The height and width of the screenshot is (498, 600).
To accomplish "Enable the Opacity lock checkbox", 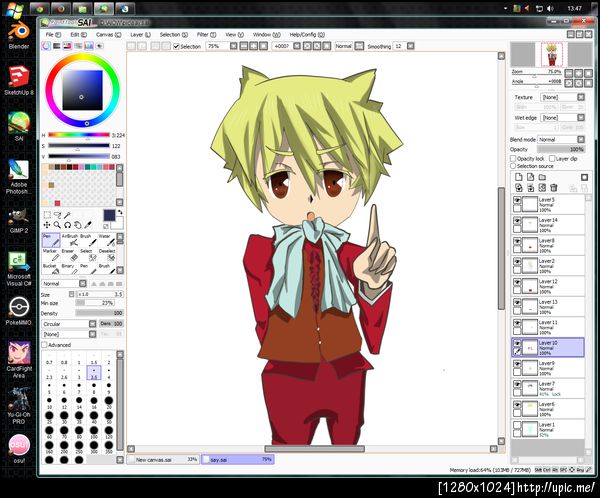I will 513,158.
